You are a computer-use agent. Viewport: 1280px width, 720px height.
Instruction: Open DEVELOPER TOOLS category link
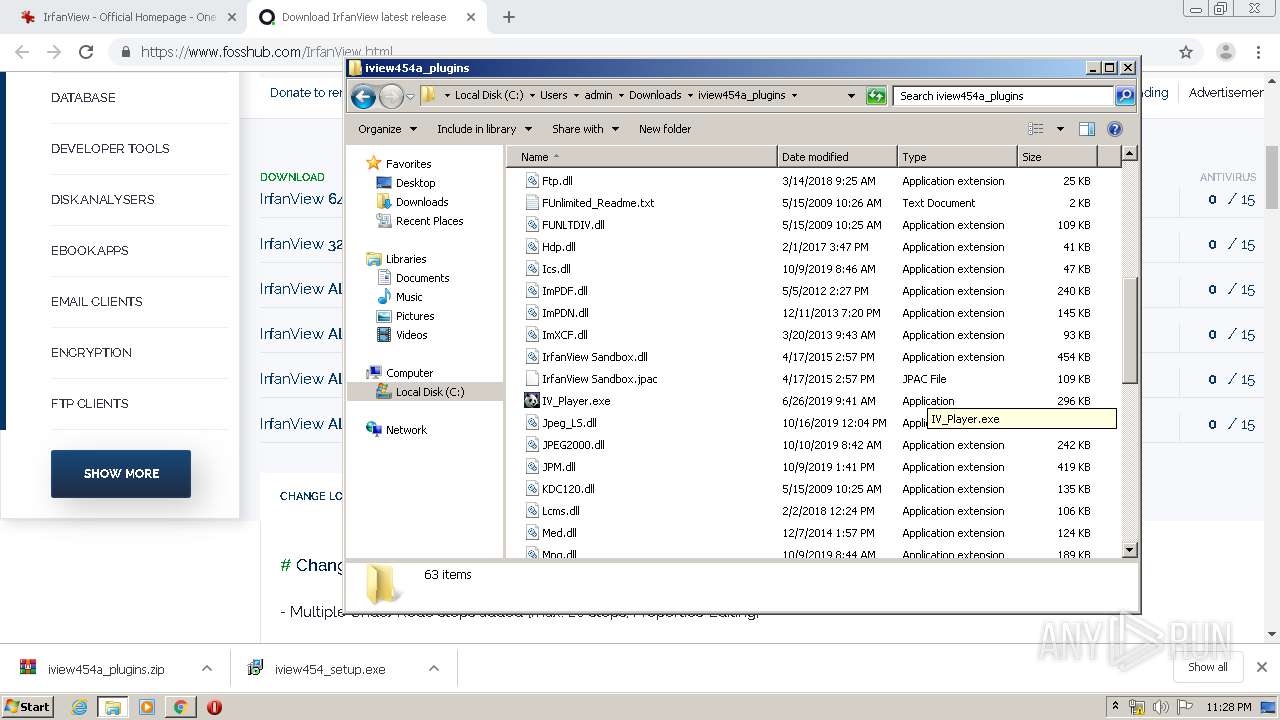point(110,149)
